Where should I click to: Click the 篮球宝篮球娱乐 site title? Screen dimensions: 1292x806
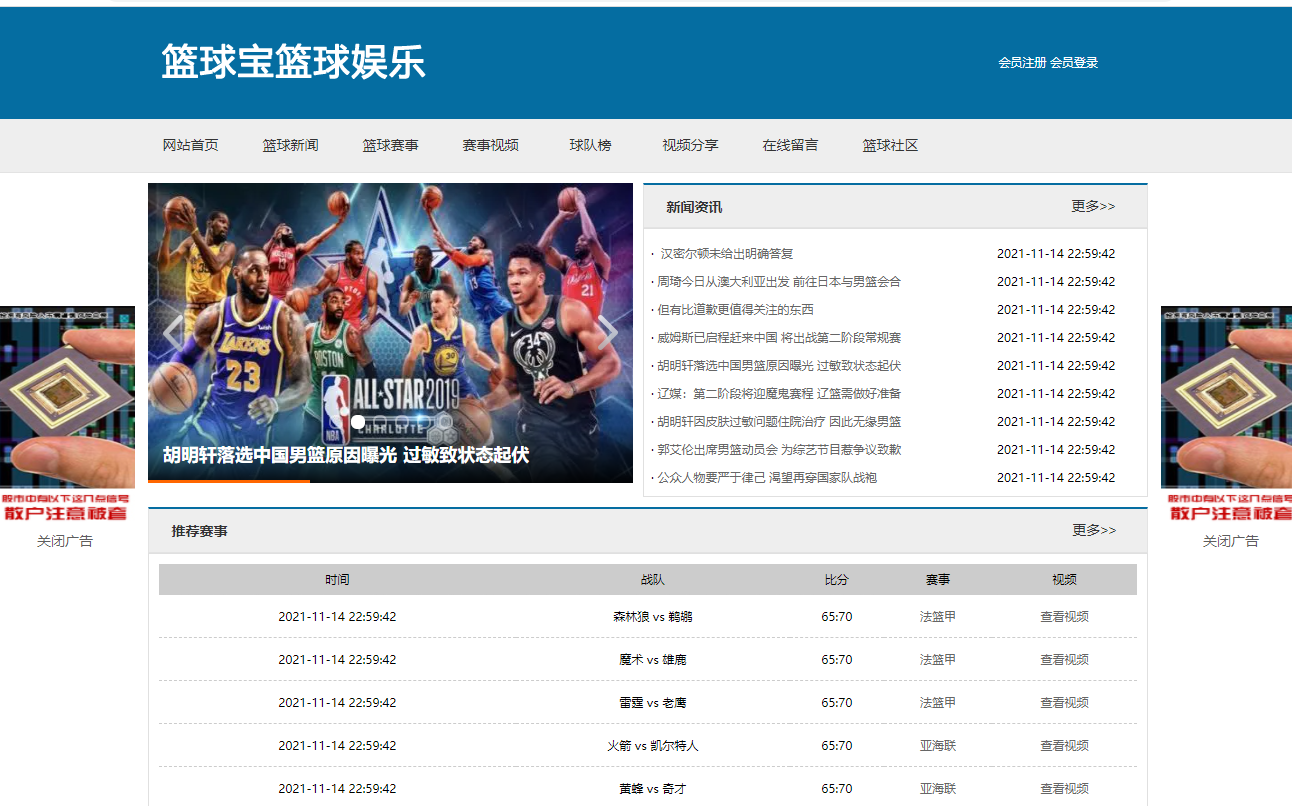294,62
